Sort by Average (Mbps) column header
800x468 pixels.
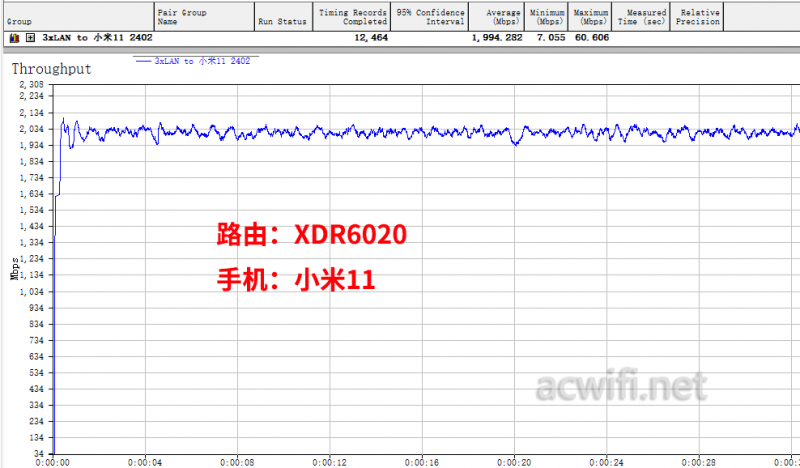pos(497,16)
